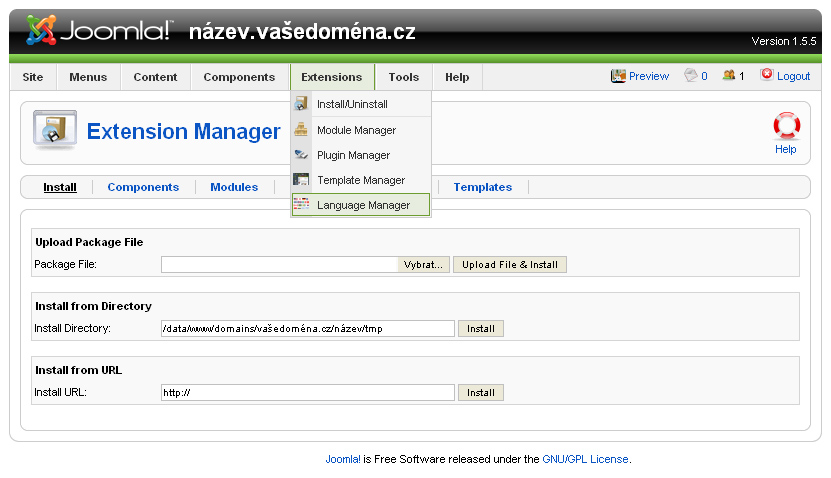
Task: Switch to the Components tab
Action: click(143, 187)
